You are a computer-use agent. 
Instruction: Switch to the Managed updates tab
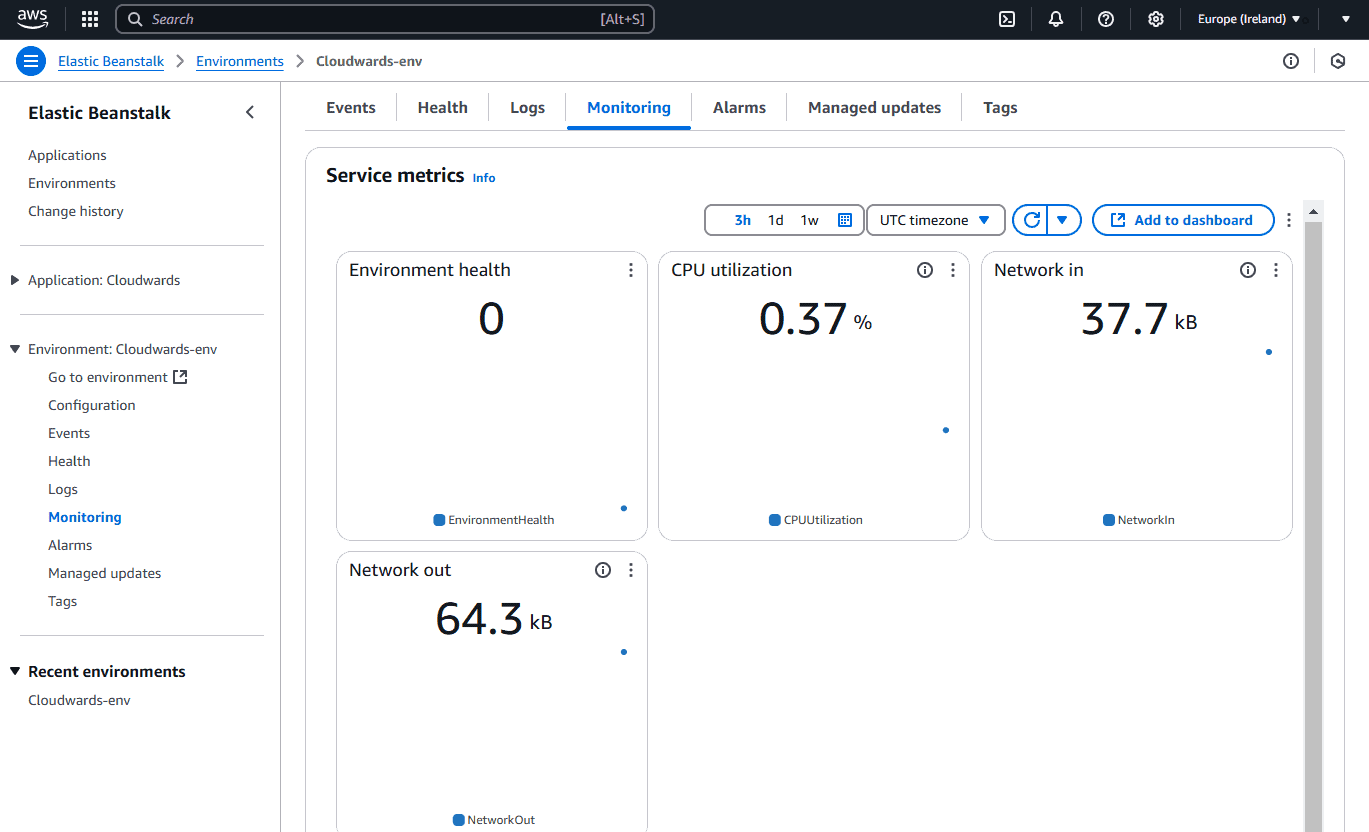874,108
